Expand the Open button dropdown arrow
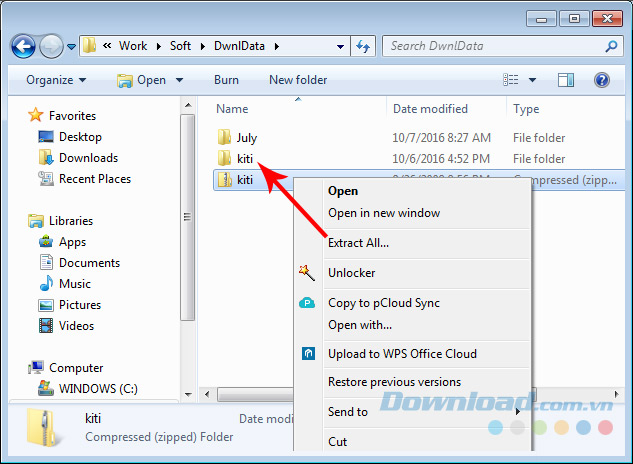Screen dimensions: 633x464 [180, 80]
